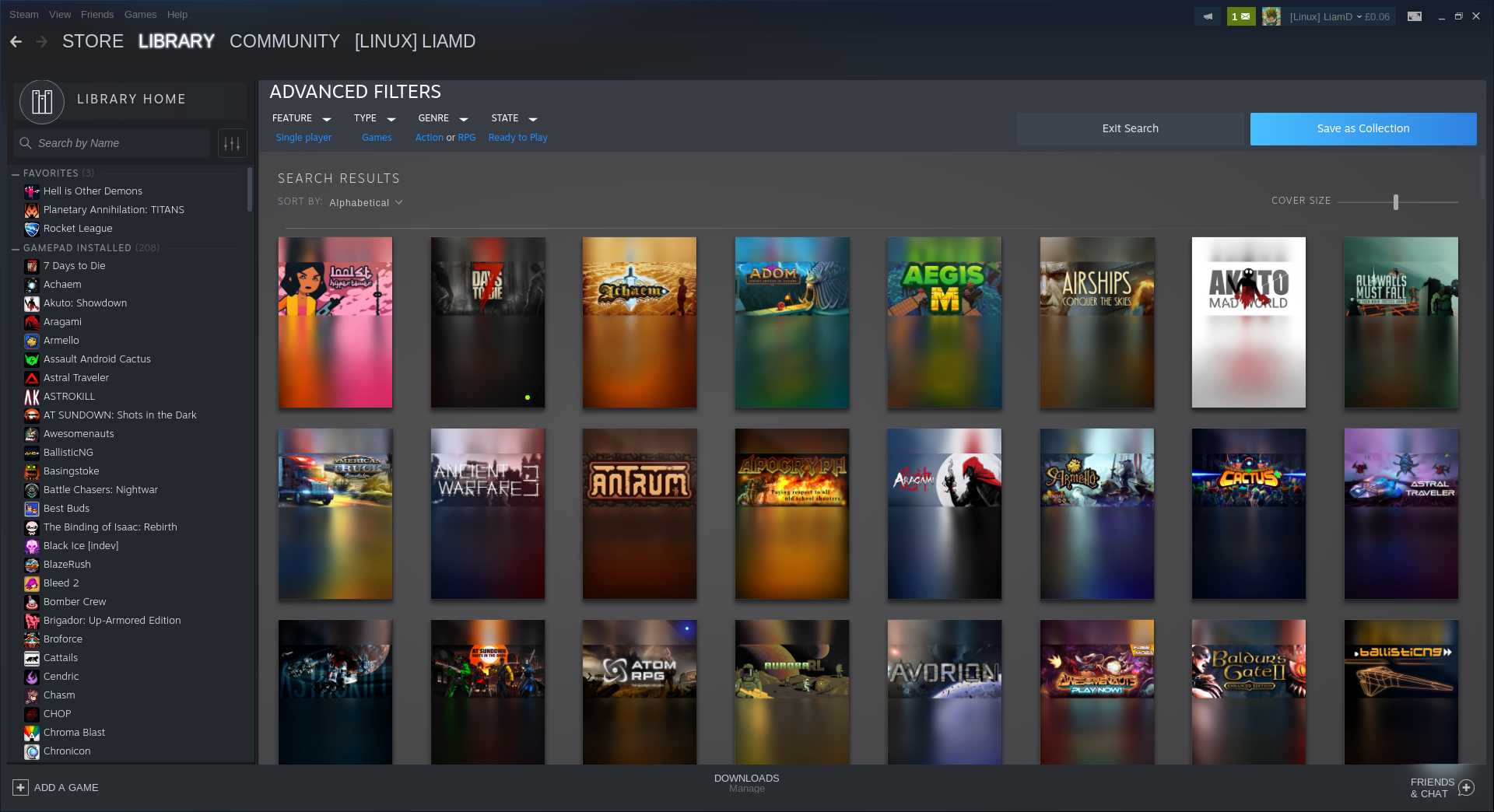Click the Chronicon sidebar icon
The width and height of the screenshot is (1494, 812).
pos(32,751)
